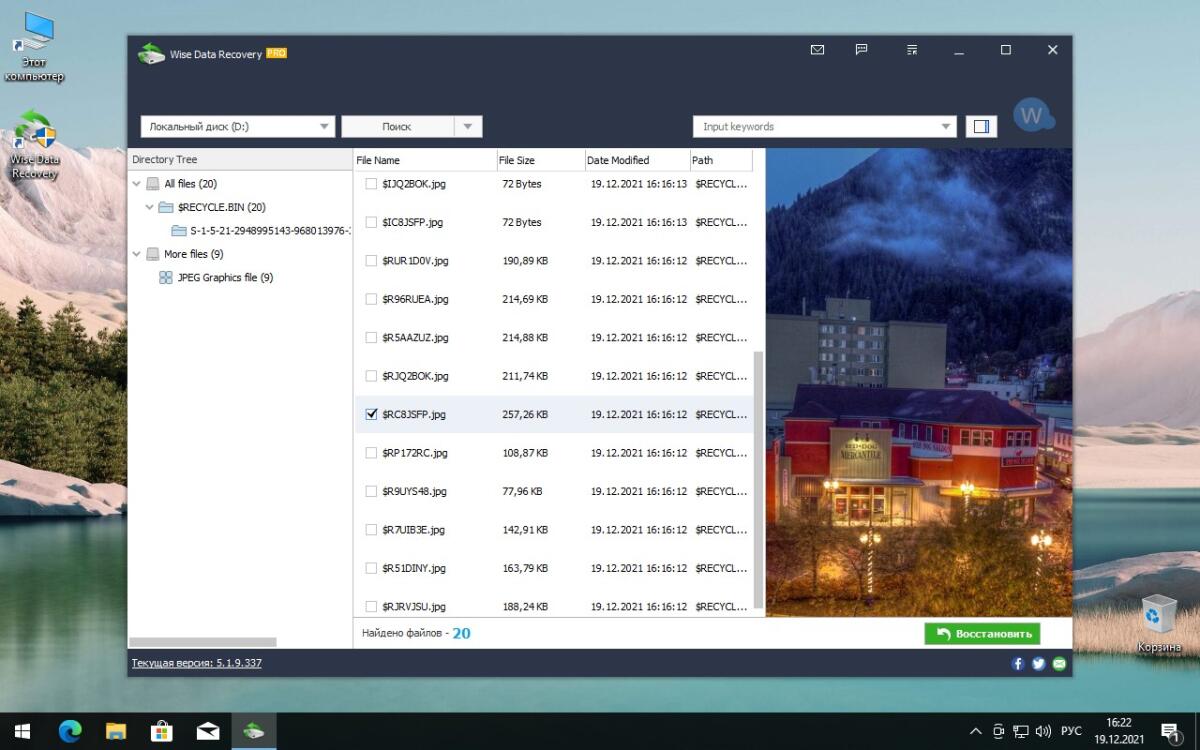Collapse the $RECYCLE.BIN tree node
Screen dimensions: 1200x750
[x=150, y=207]
